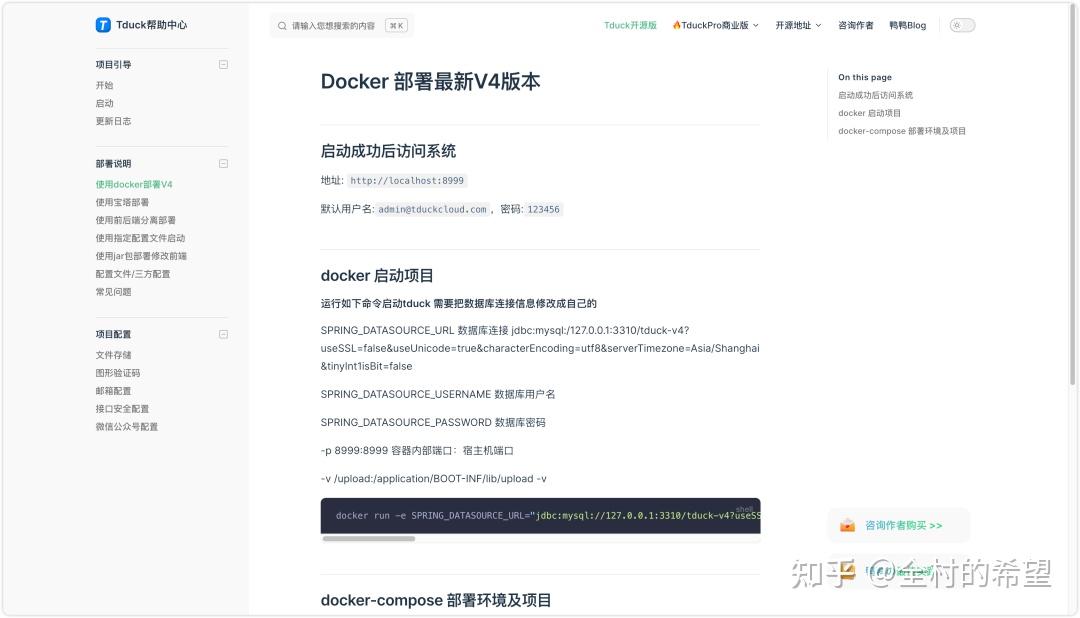Open 邮箱配置 page
1080x618 pixels.
pos(113,391)
